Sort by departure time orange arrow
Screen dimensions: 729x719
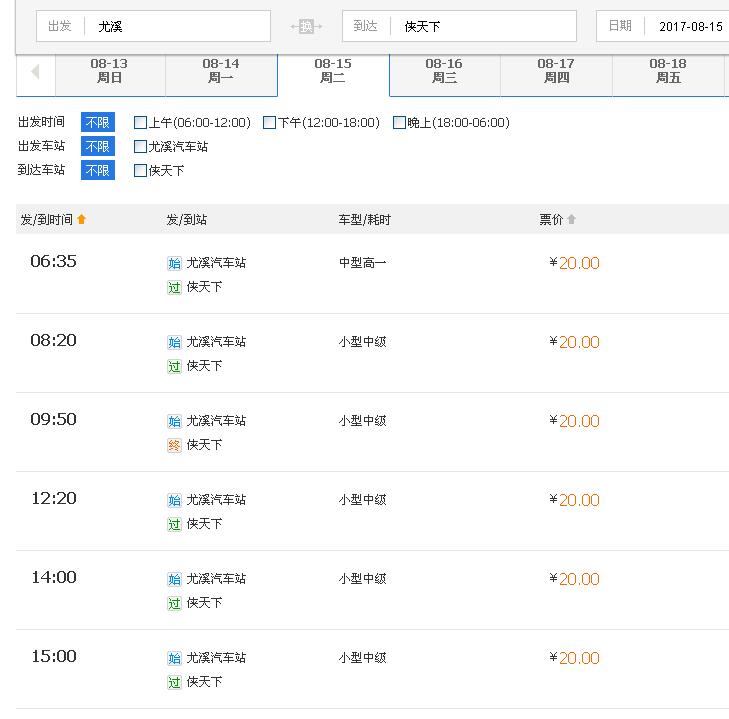click(81, 219)
